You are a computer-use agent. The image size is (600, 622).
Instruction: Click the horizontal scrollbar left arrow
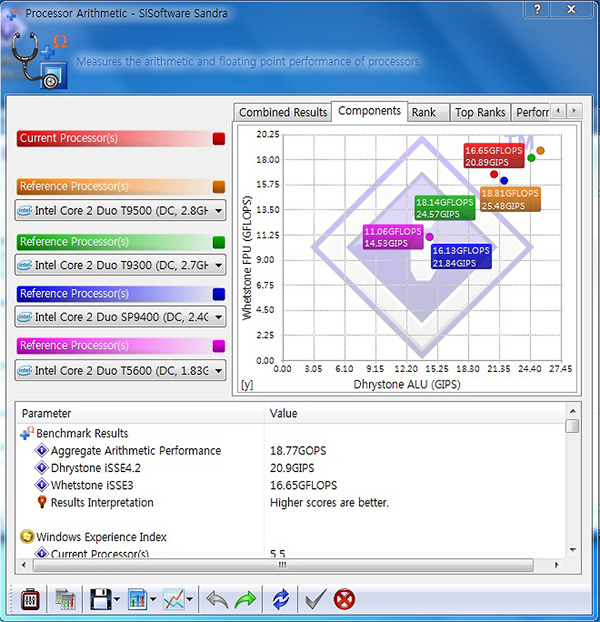(24, 564)
